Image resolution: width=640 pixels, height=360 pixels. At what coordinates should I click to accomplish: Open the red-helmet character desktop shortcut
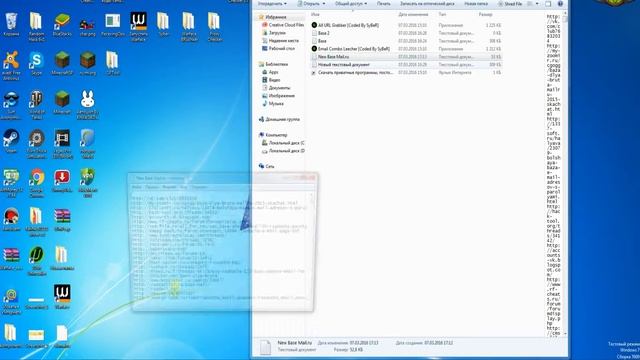pyautogui.click(x=11, y=220)
